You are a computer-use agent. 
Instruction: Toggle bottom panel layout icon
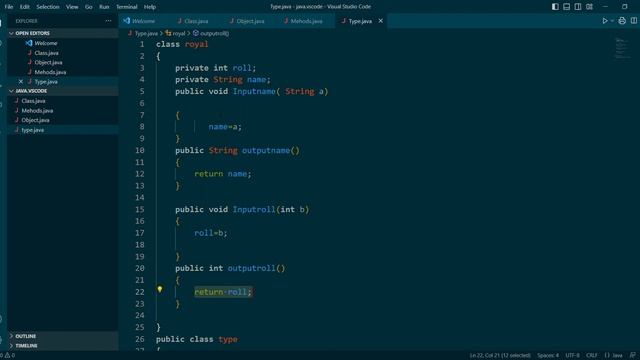point(567,7)
